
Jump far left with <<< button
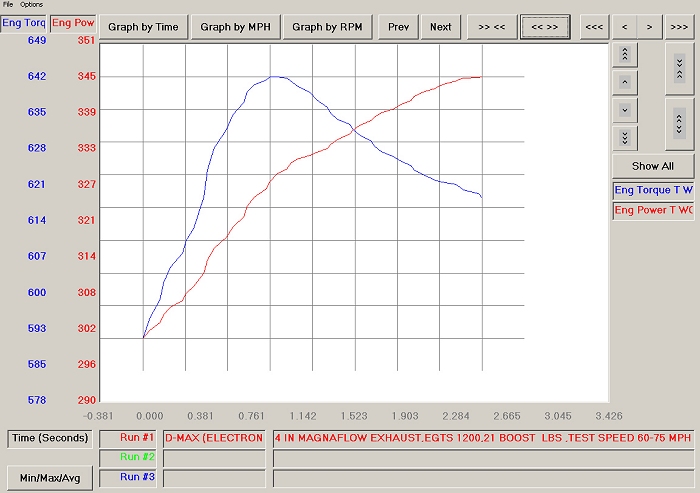(594, 27)
